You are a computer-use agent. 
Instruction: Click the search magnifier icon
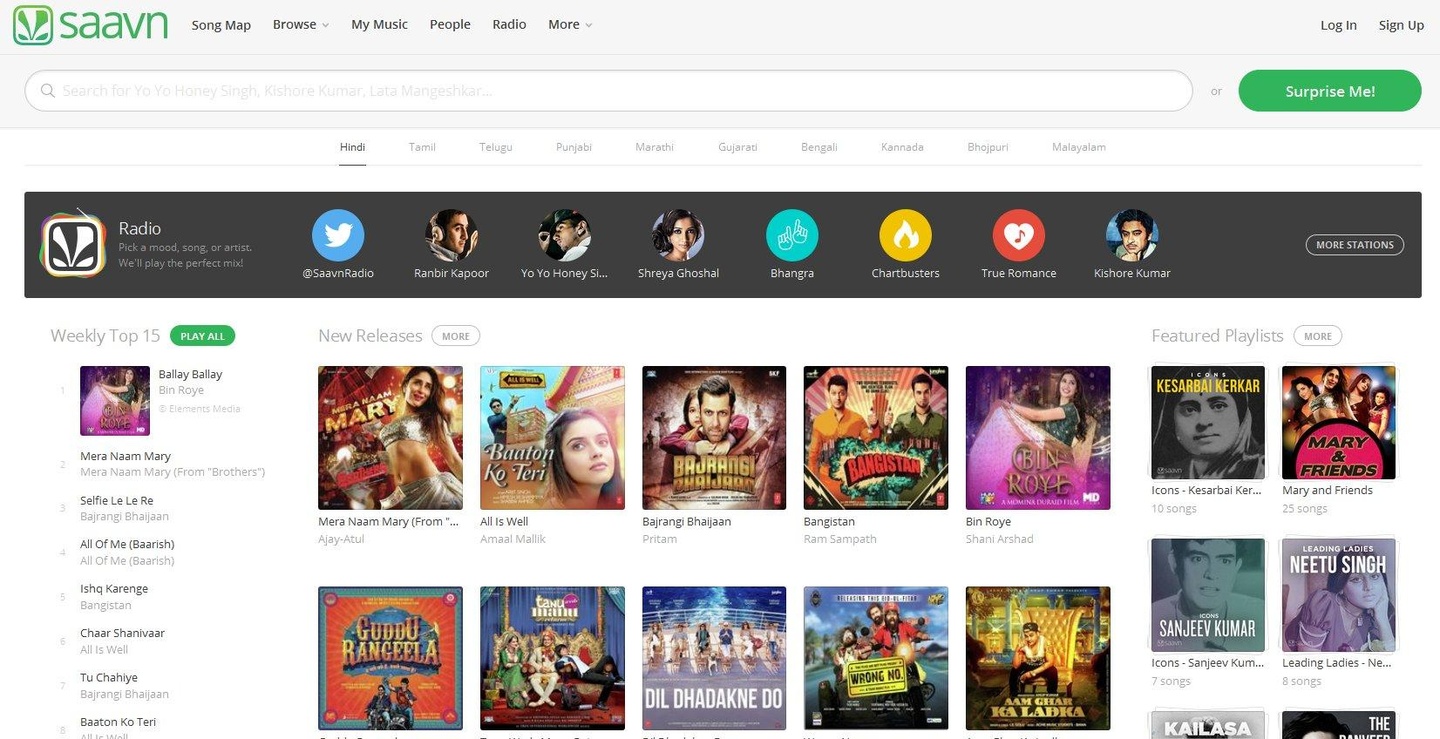tap(47, 91)
